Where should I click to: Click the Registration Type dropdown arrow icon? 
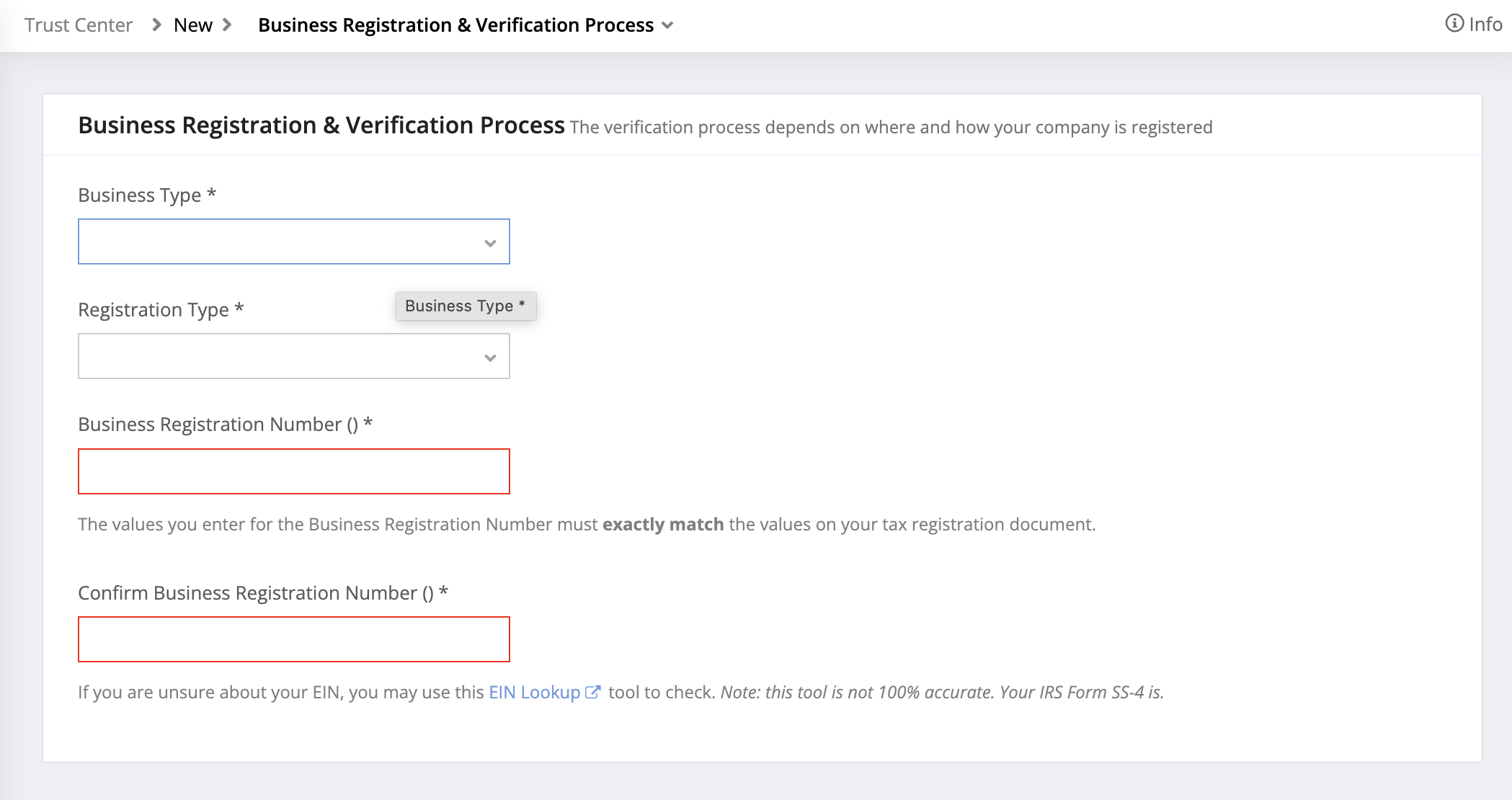click(x=490, y=357)
